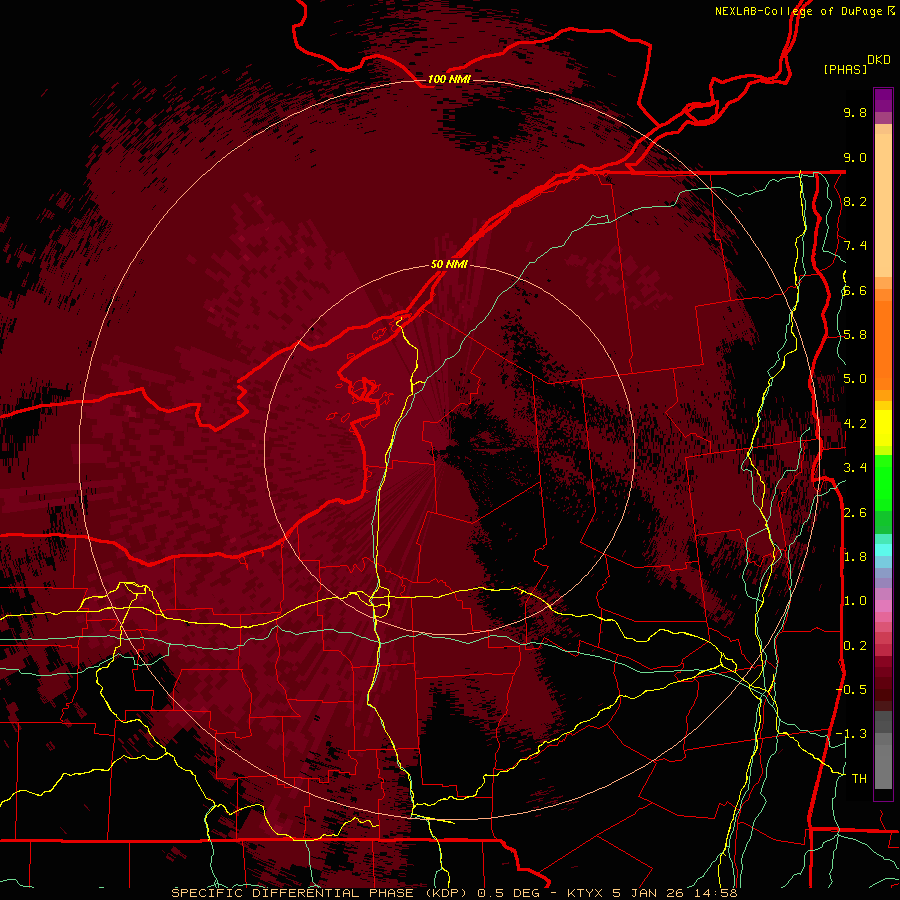Image resolution: width=900 pixels, height=900 pixels.
Task: Select the 1.0 legend value
Action: click(855, 601)
